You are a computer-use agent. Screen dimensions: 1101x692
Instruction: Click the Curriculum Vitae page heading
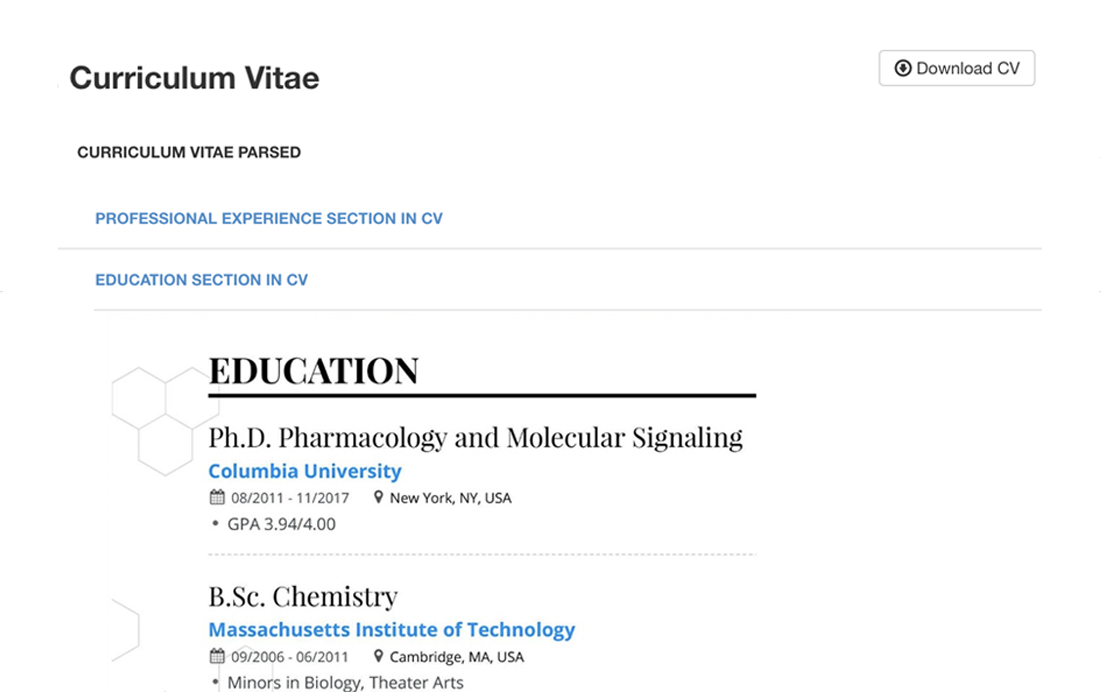point(194,78)
